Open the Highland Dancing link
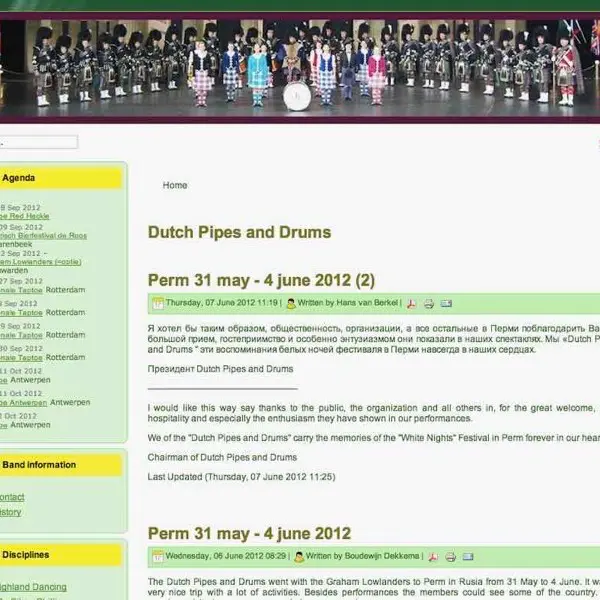Image resolution: width=600 pixels, height=600 pixels. [x=33, y=587]
